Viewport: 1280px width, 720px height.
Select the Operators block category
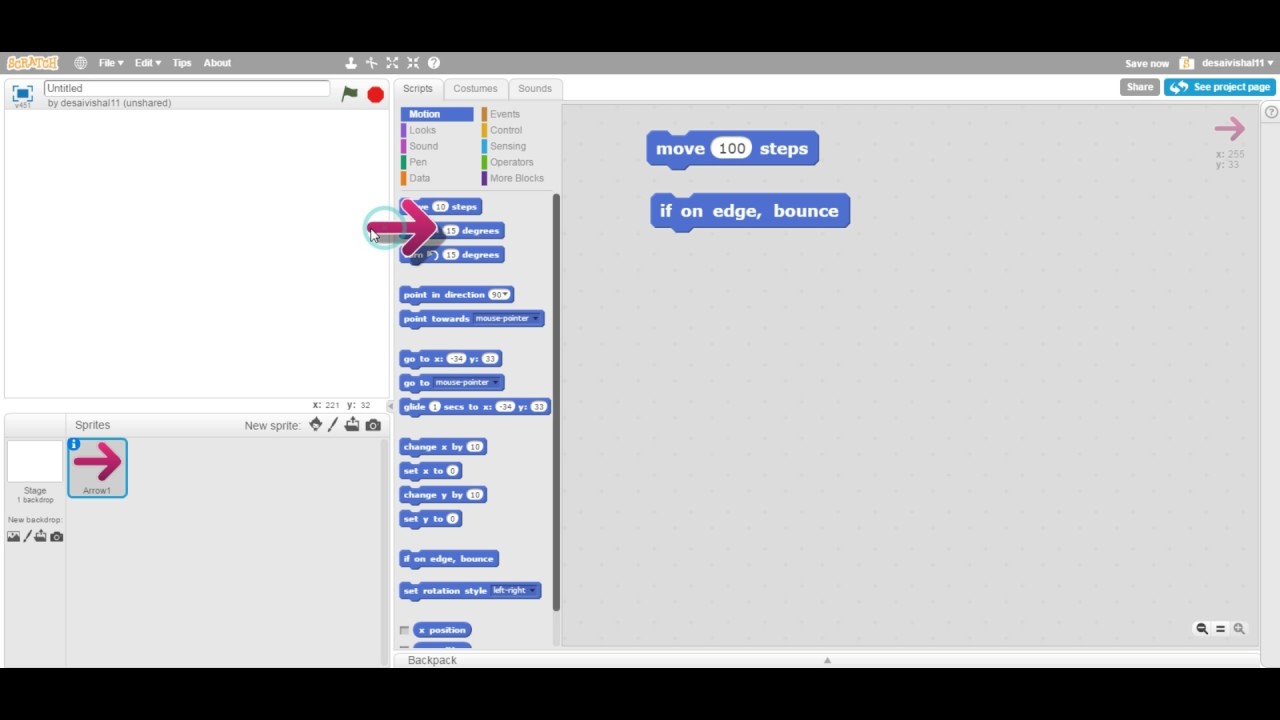511,162
